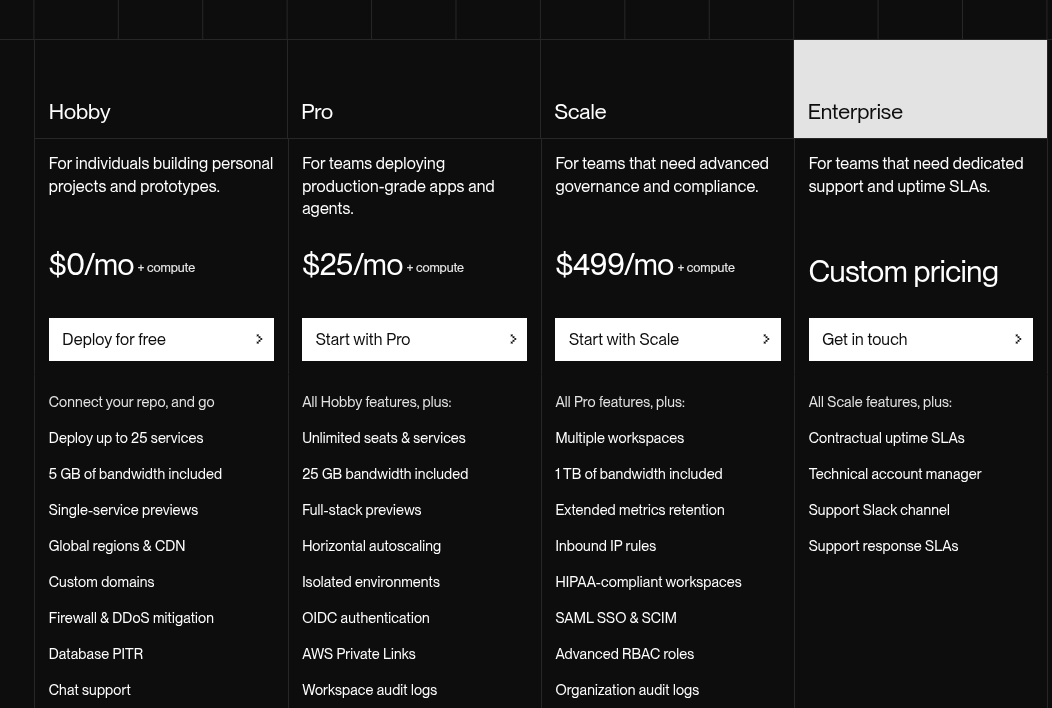Click the chevron icon on Start with Pro
Viewport: 1052px width, 708px height.
tap(513, 340)
